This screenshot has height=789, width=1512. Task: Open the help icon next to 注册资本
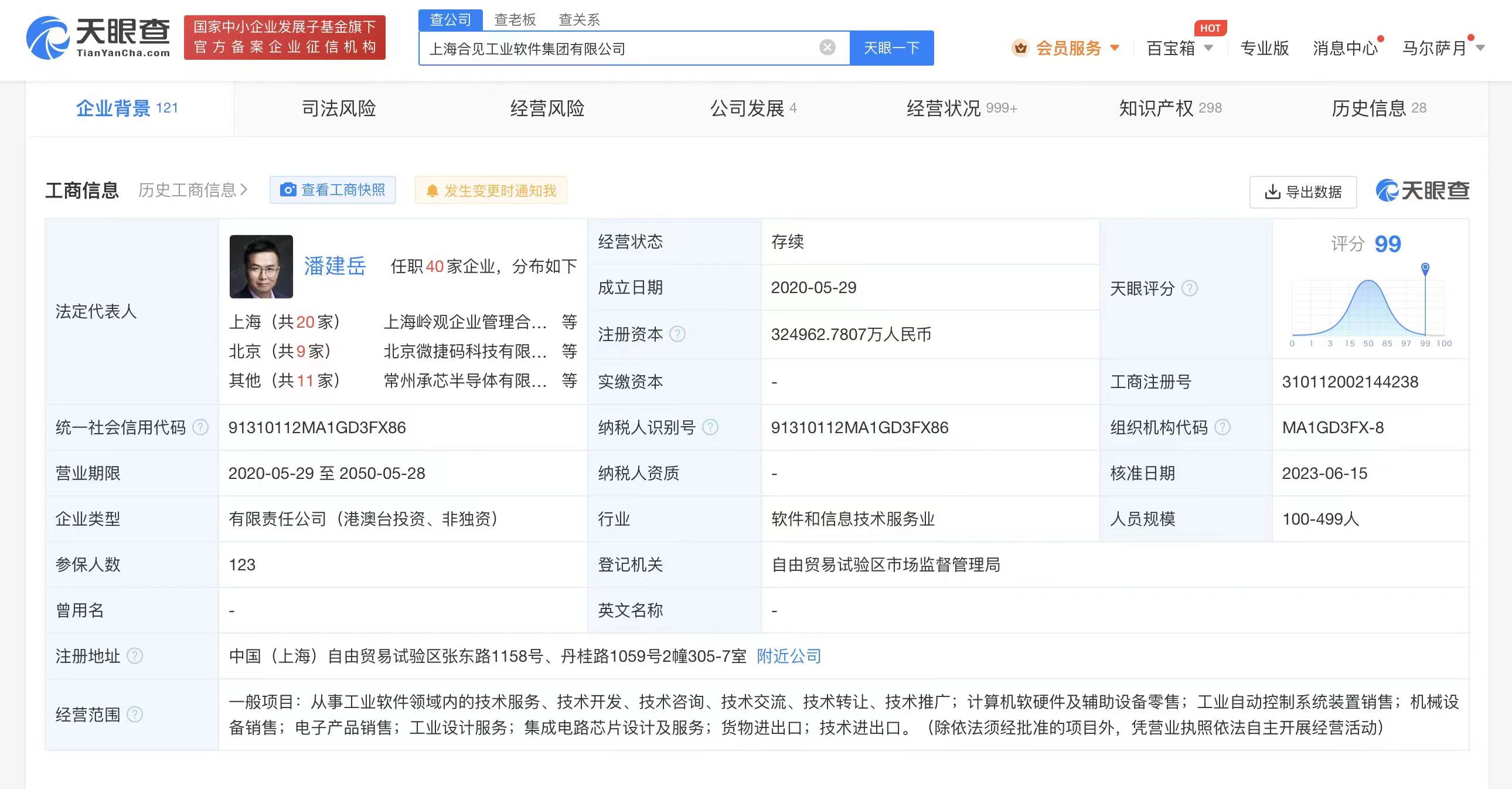[677, 334]
